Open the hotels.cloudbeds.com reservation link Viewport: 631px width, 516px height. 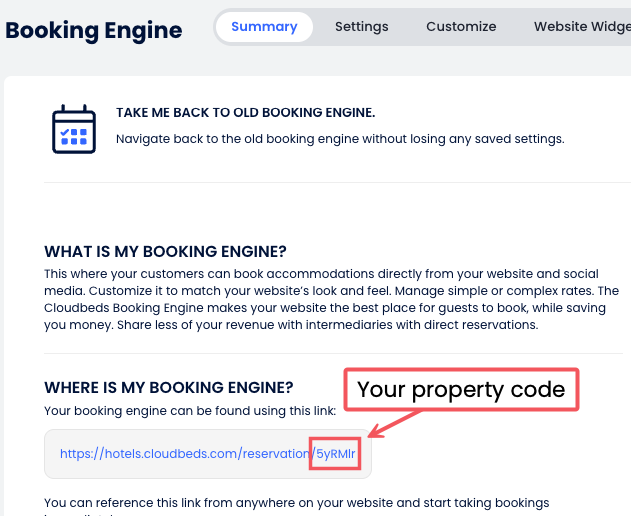coord(185,453)
